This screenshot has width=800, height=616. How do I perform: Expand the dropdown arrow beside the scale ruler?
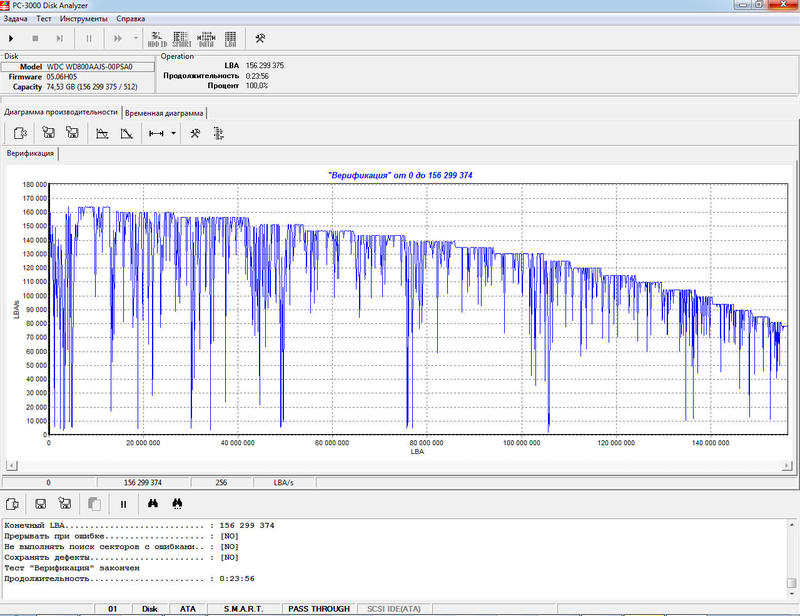tap(173, 132)
